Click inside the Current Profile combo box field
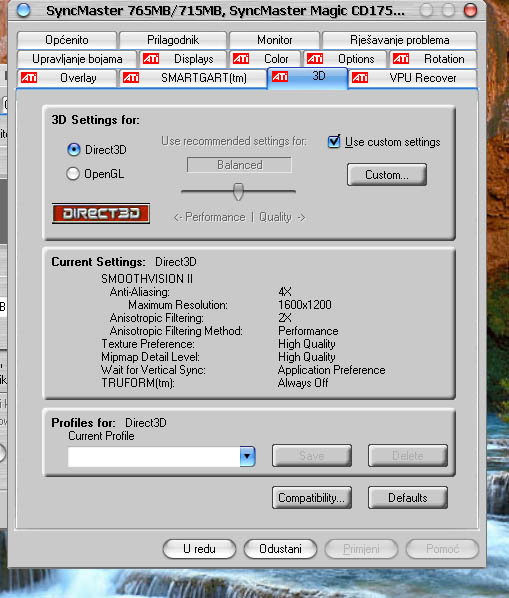Image resolution: width=509 pixels, height=598 pixels. [154, 457]
